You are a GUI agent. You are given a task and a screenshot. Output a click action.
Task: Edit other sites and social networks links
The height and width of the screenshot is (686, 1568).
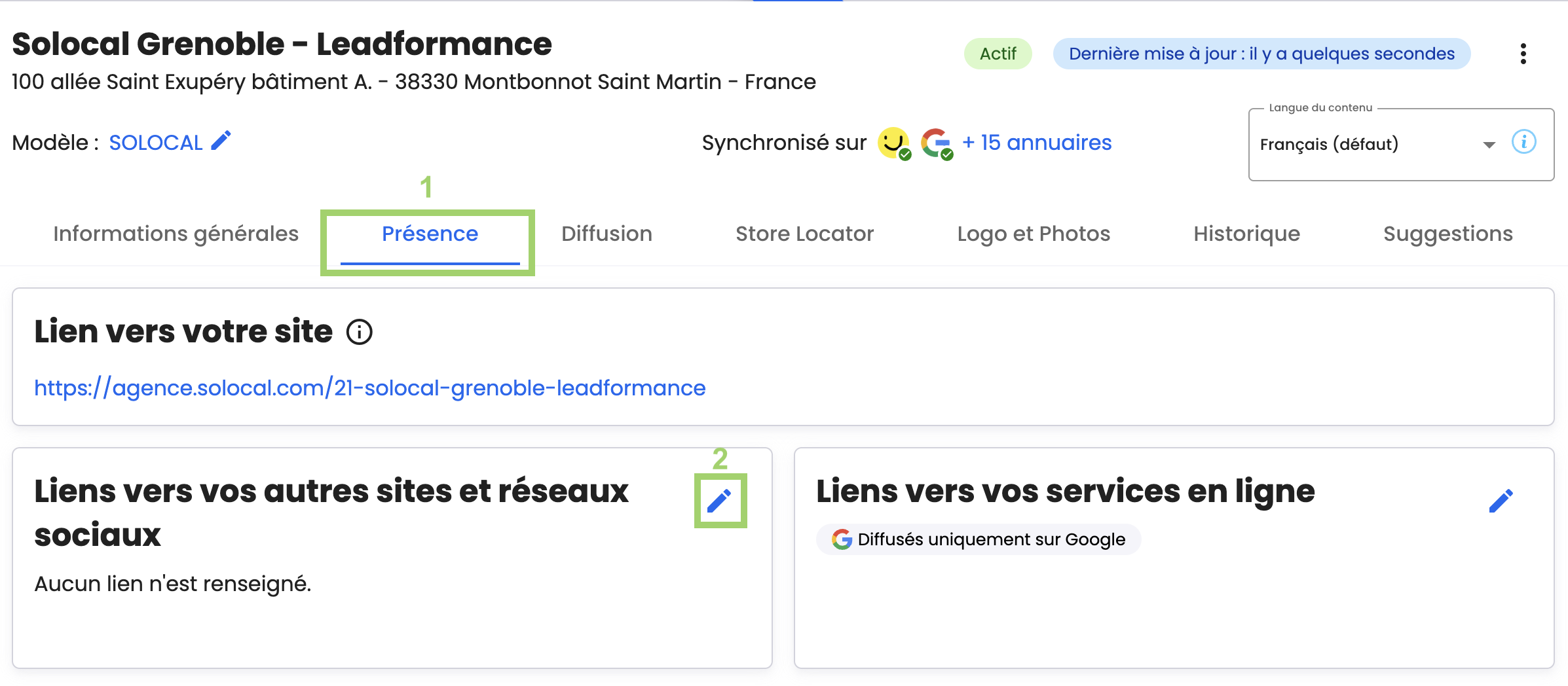pos(719,501)
